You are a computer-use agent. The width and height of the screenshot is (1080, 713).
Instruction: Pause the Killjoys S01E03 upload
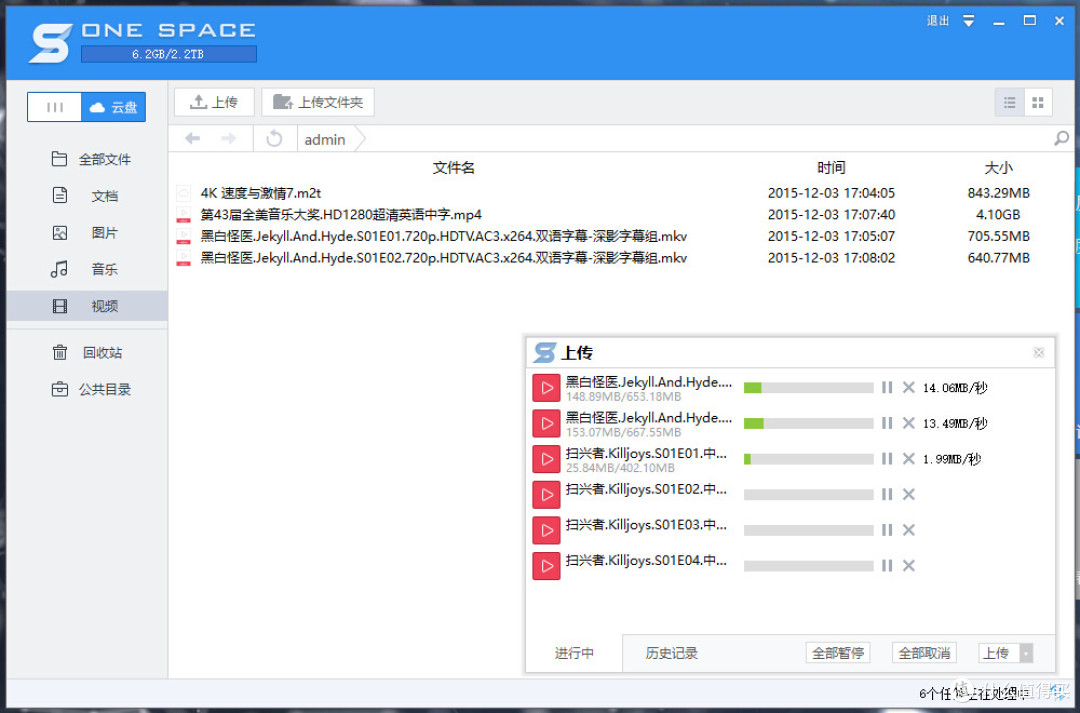tap(886, 530)
